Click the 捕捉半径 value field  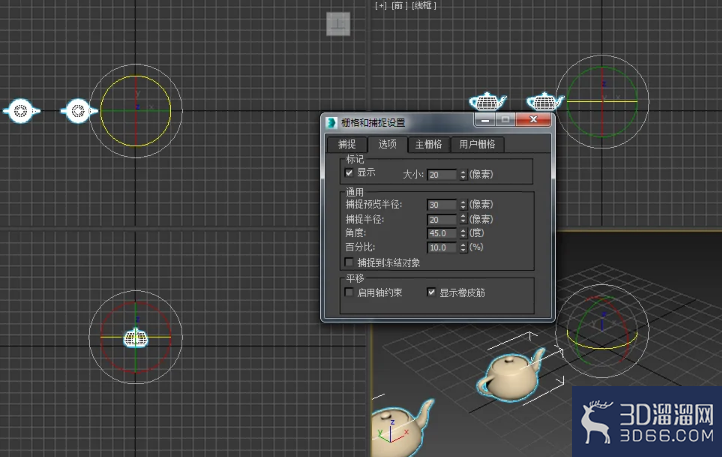click(442, 219)
